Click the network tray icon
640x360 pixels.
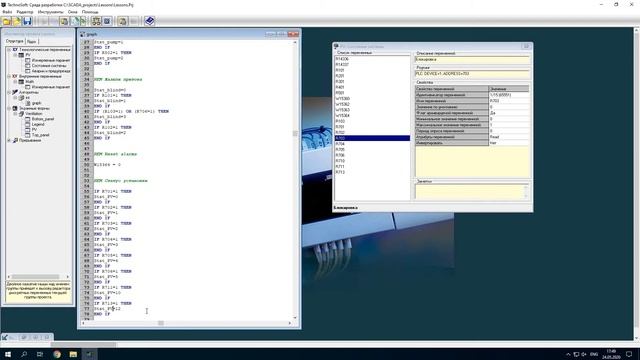(576, 354)
